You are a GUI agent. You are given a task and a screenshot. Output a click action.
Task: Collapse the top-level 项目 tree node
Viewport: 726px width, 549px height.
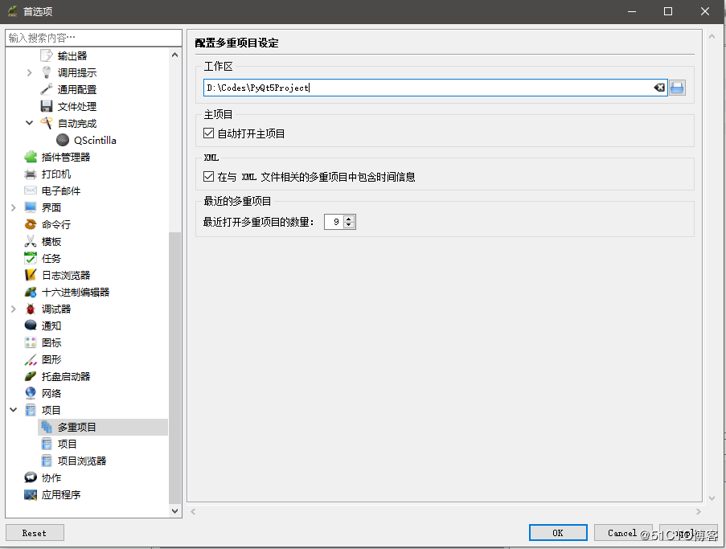(x=13, y=410)
